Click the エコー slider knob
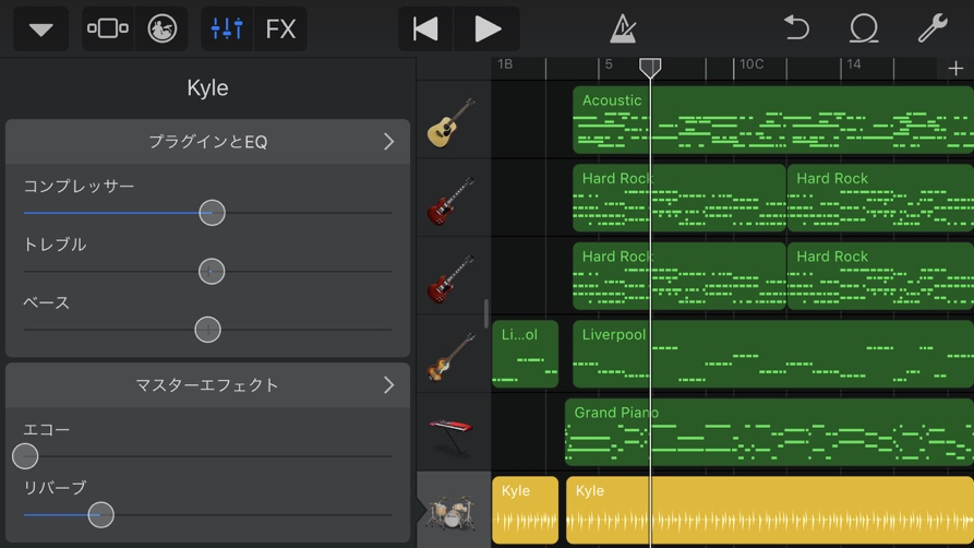 tap(25, 457)
